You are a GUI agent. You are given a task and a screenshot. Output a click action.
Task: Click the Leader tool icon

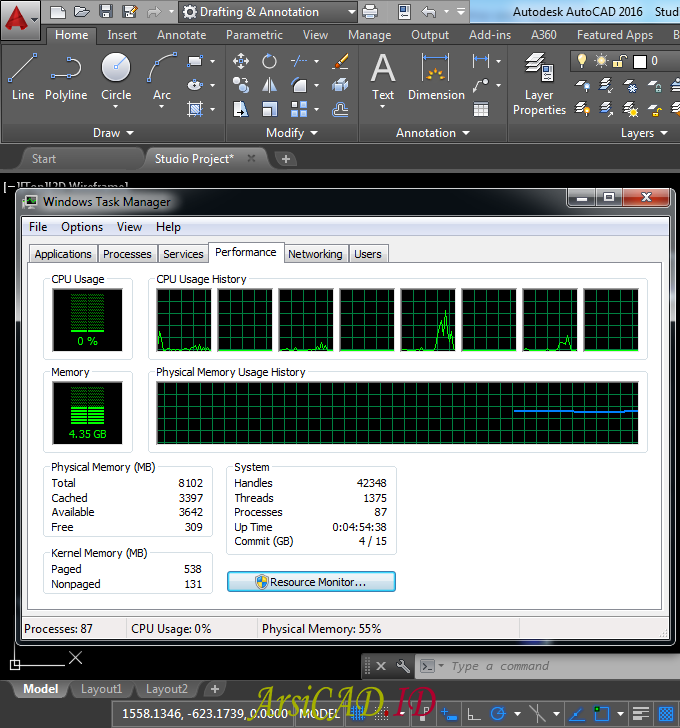[x=481, y=85]
